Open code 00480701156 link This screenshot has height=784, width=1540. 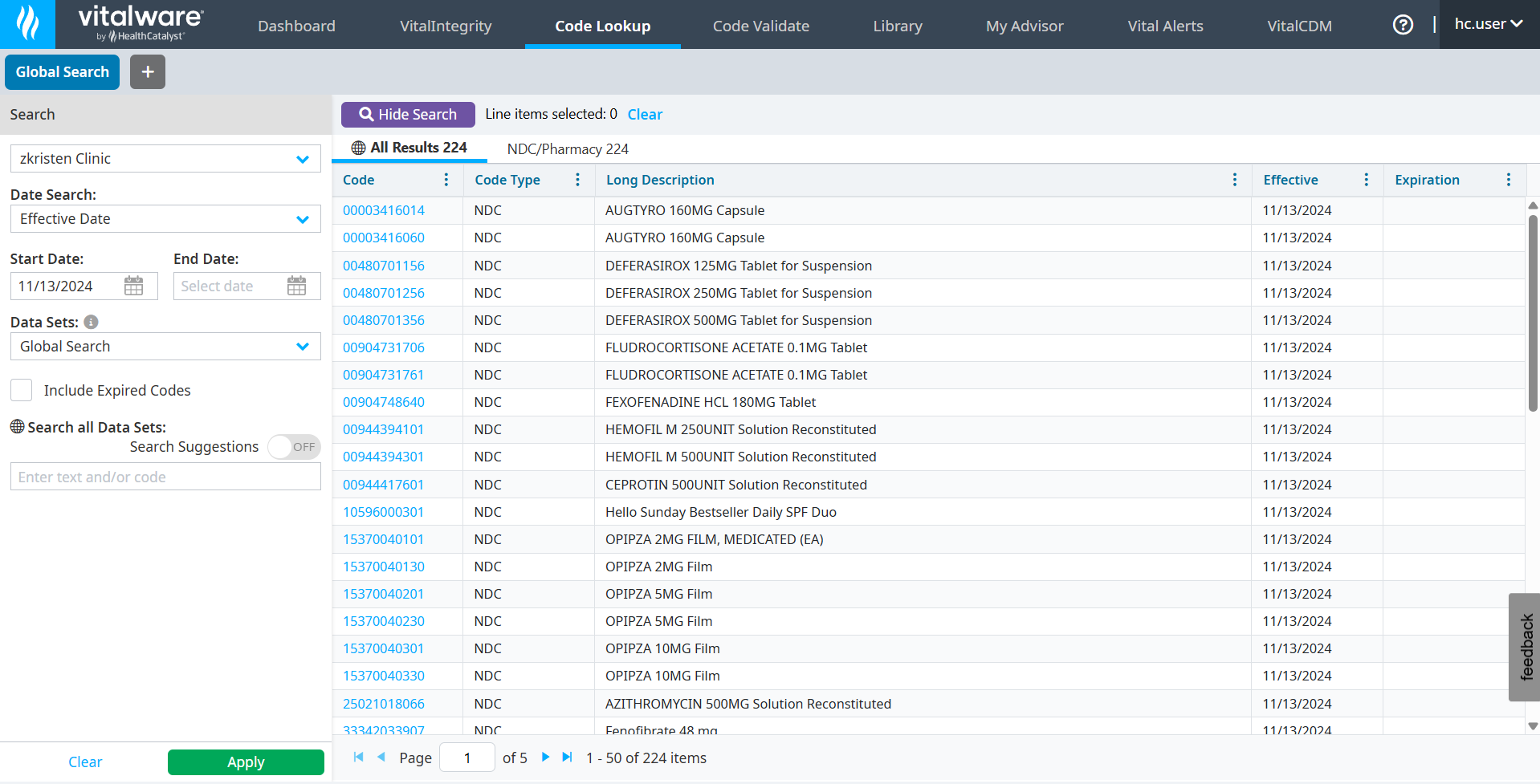pyautogui.click(x=384, y=266)
